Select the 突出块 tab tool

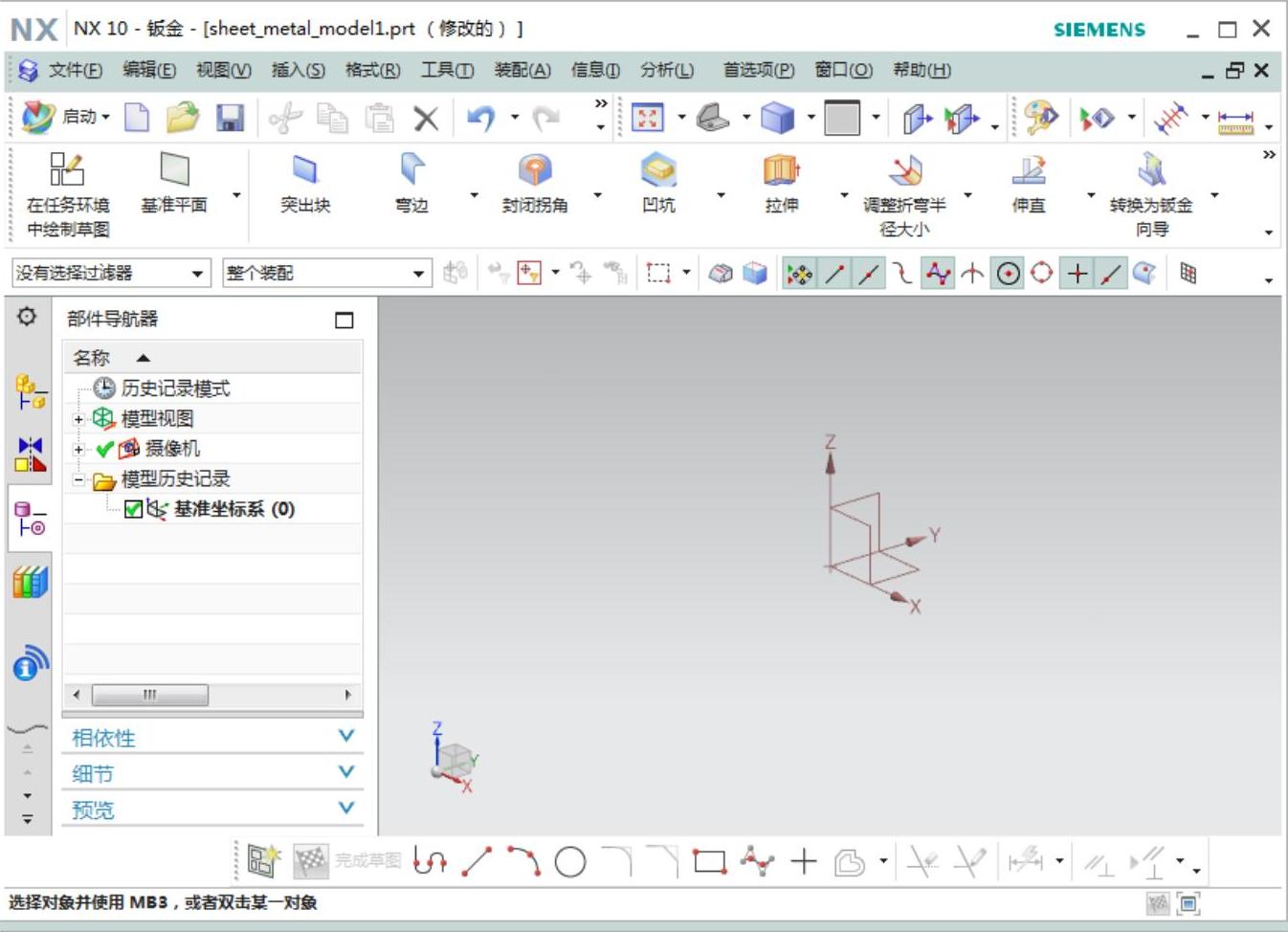tap(305, 184)
